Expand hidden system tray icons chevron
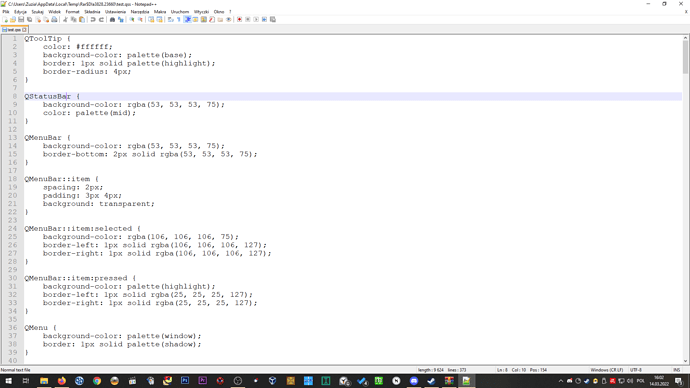The width and height of the screenshot is (690, 388). point(561,381)
